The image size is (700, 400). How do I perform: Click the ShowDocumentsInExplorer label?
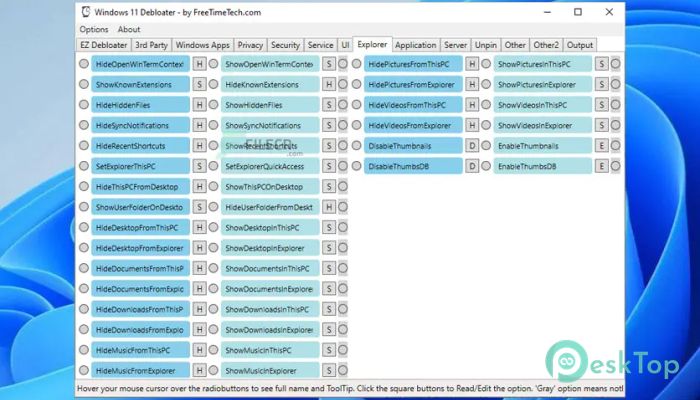tap(270, 289)
